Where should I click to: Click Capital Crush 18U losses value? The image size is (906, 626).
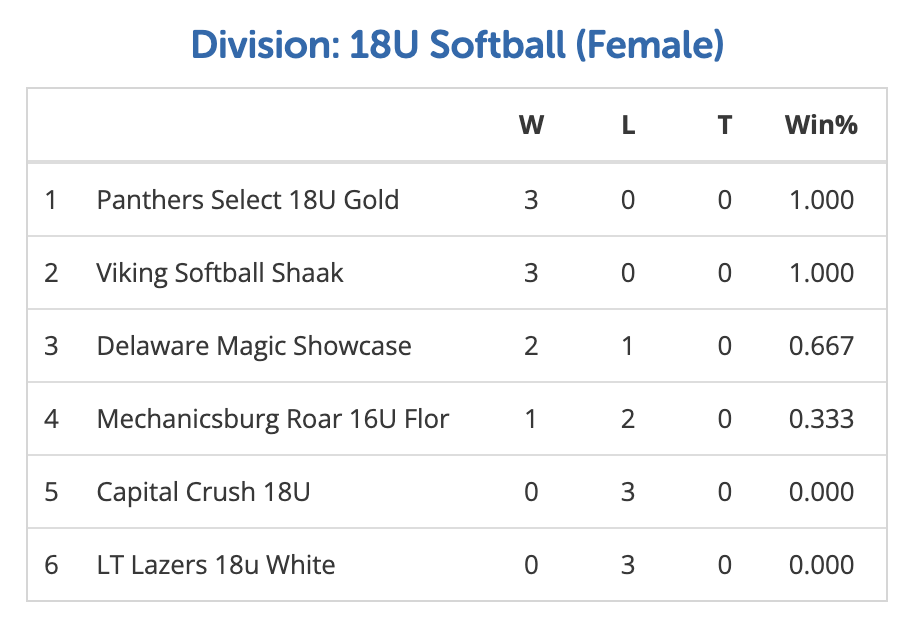[628, 492]
